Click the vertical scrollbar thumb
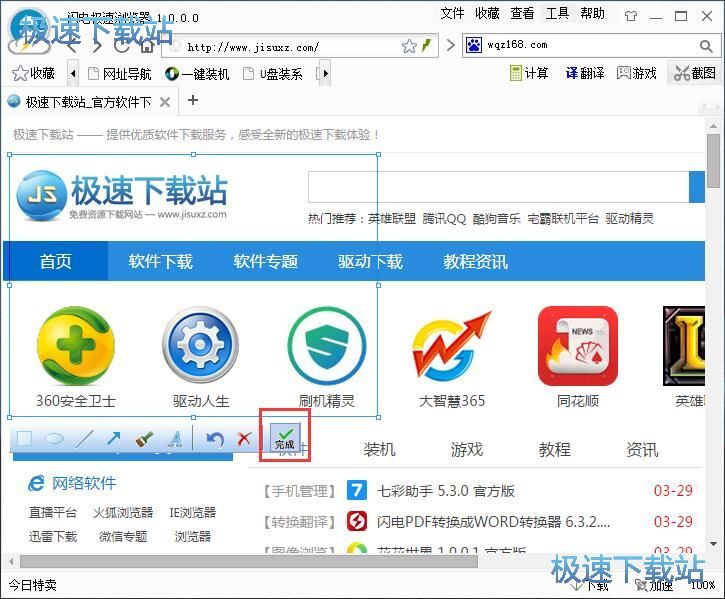 pos(713,161)
